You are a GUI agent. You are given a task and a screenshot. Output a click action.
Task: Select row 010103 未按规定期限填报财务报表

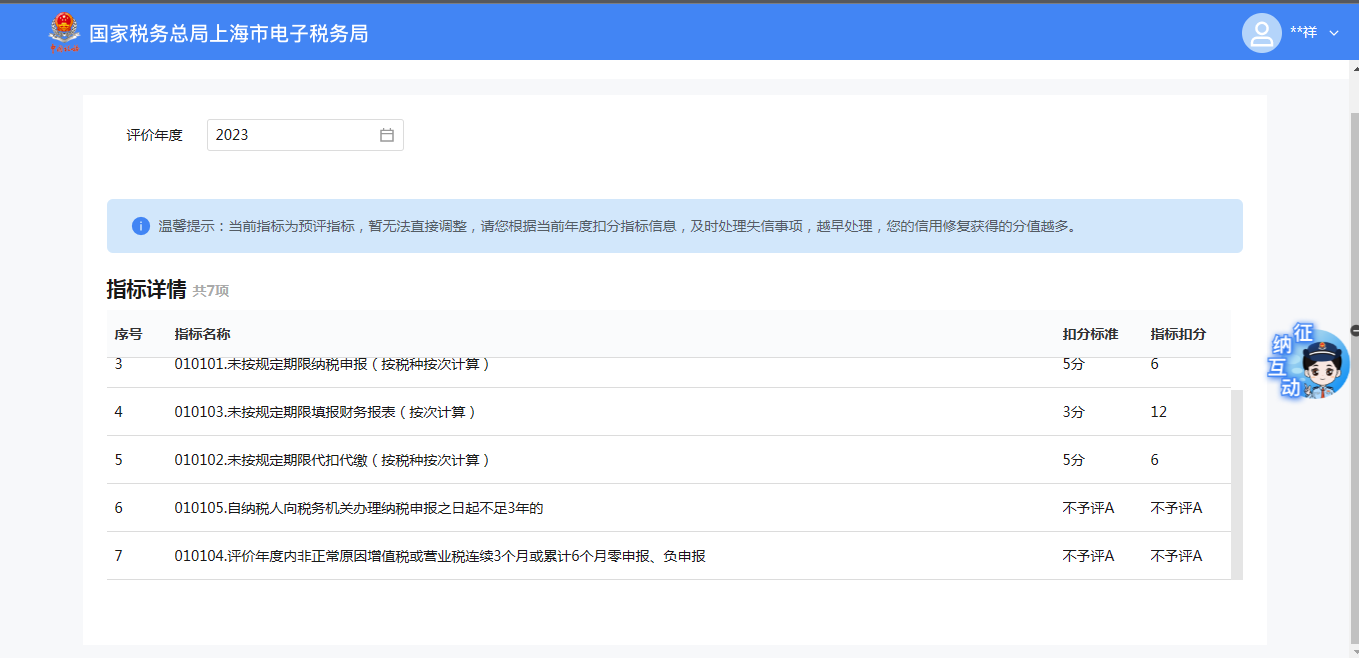coord(325,412)
